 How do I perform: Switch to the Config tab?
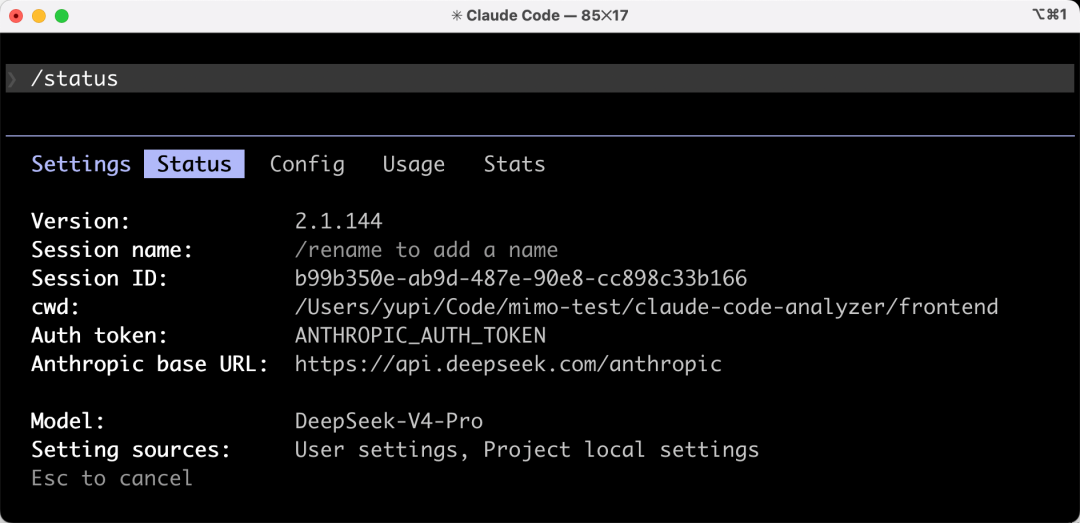(307, 164)
